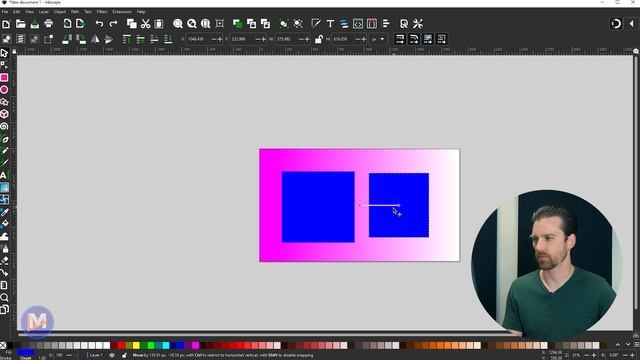This screenshot has width=640, height=360.
Task: Click the Import icon
Action: tap(67, 24)
